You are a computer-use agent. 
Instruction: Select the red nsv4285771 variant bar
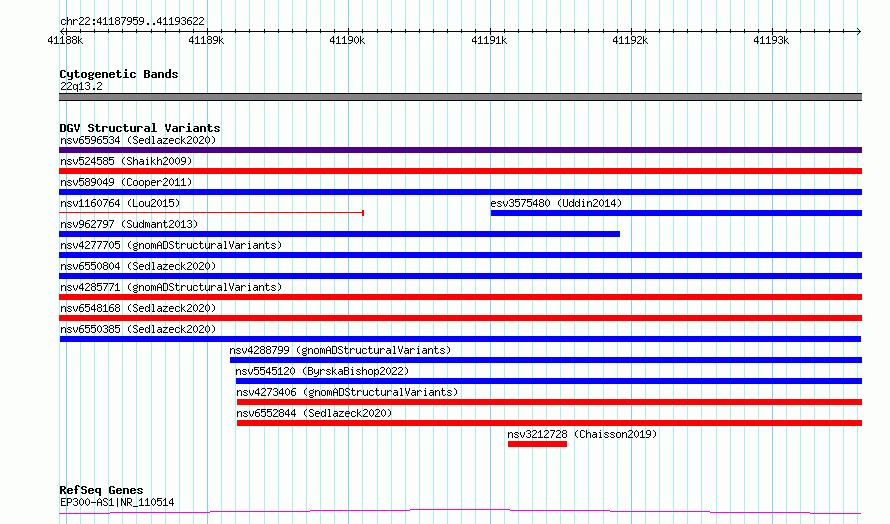pos(460,297)
